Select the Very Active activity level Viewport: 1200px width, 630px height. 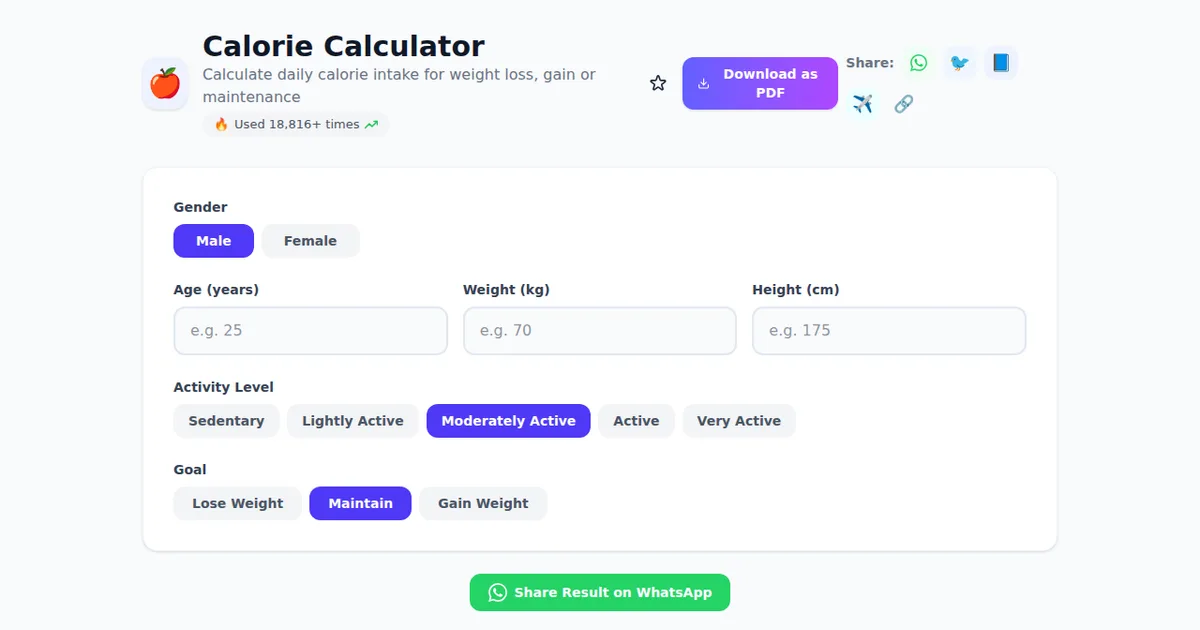739,420
